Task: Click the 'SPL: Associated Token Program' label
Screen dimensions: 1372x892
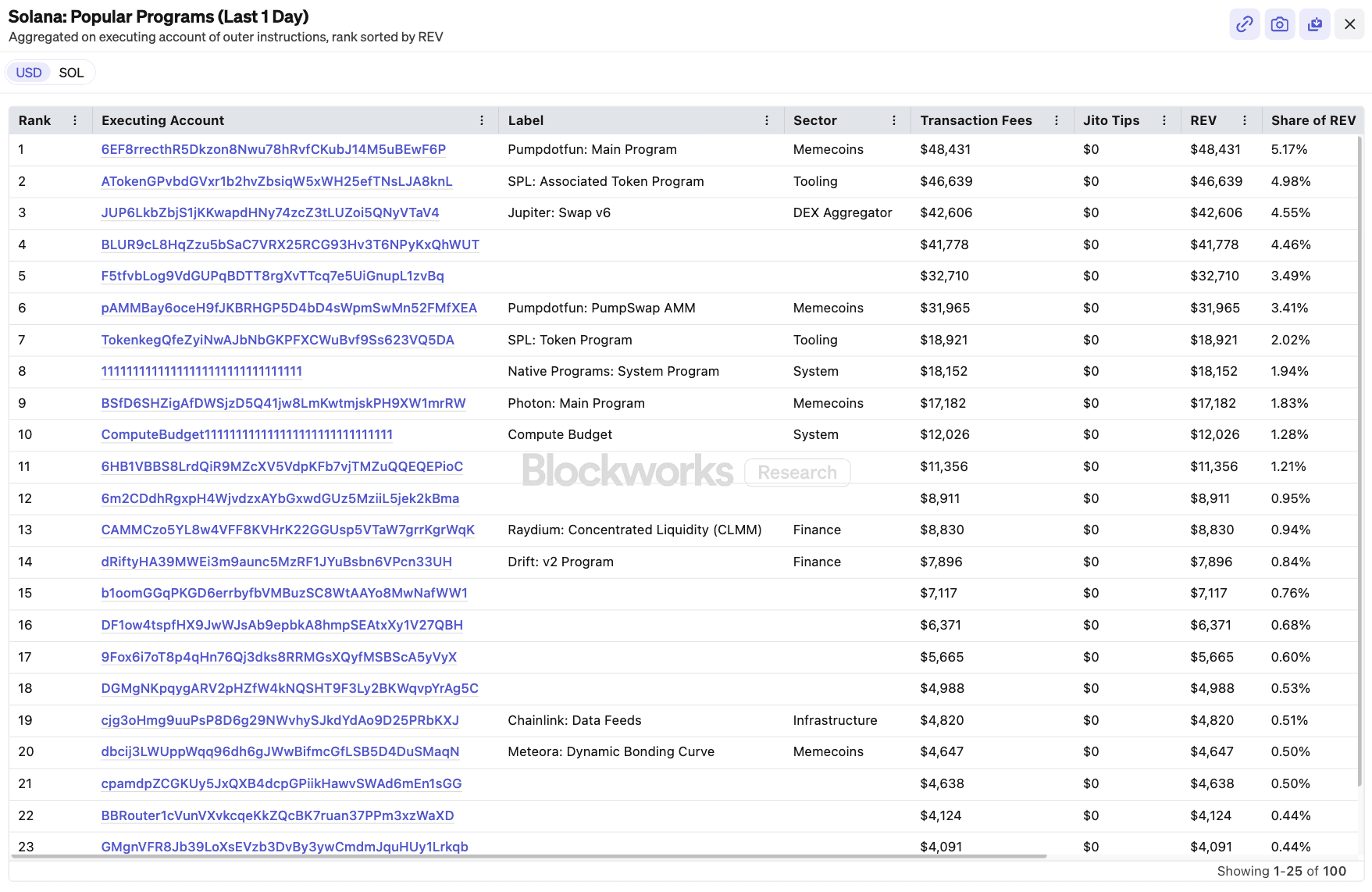Action: [x=605, y=181]
